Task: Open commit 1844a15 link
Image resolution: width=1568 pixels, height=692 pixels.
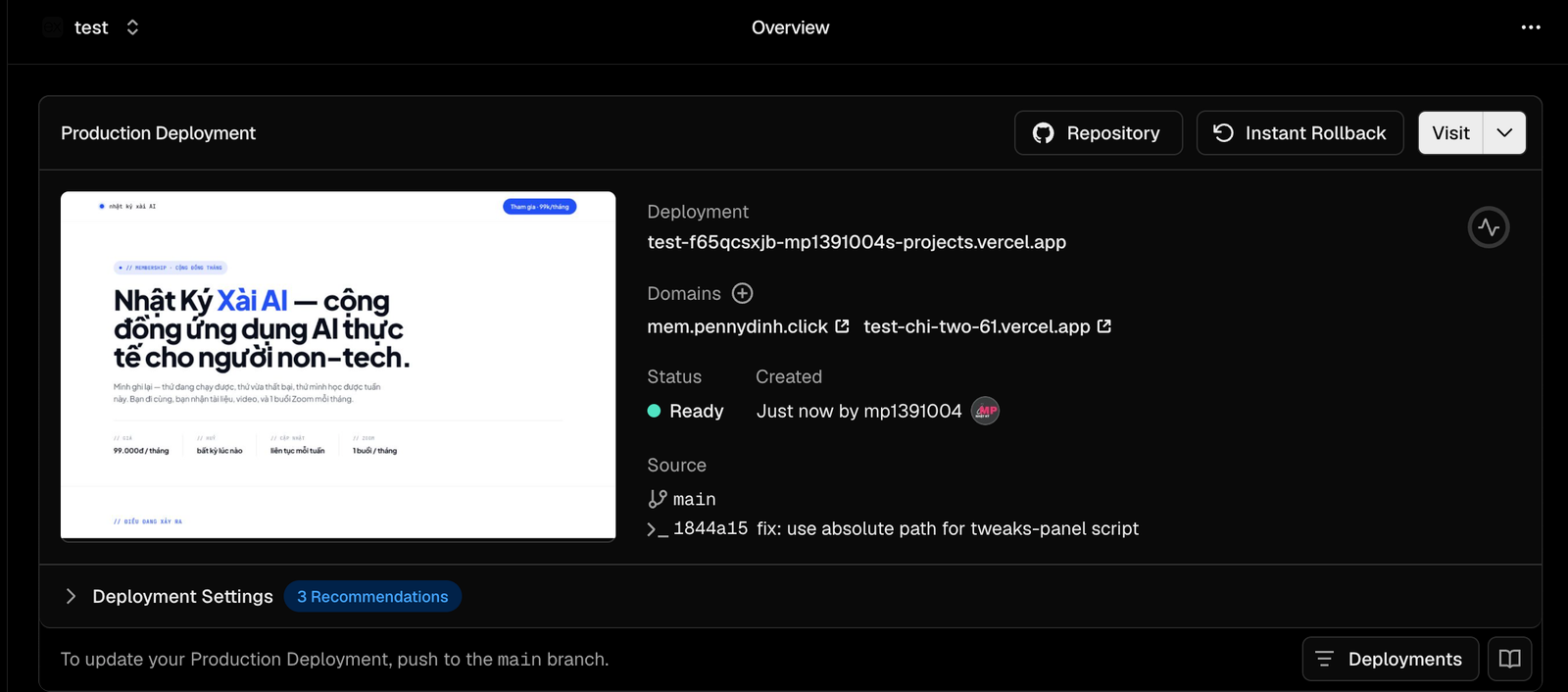Action: 710,528
